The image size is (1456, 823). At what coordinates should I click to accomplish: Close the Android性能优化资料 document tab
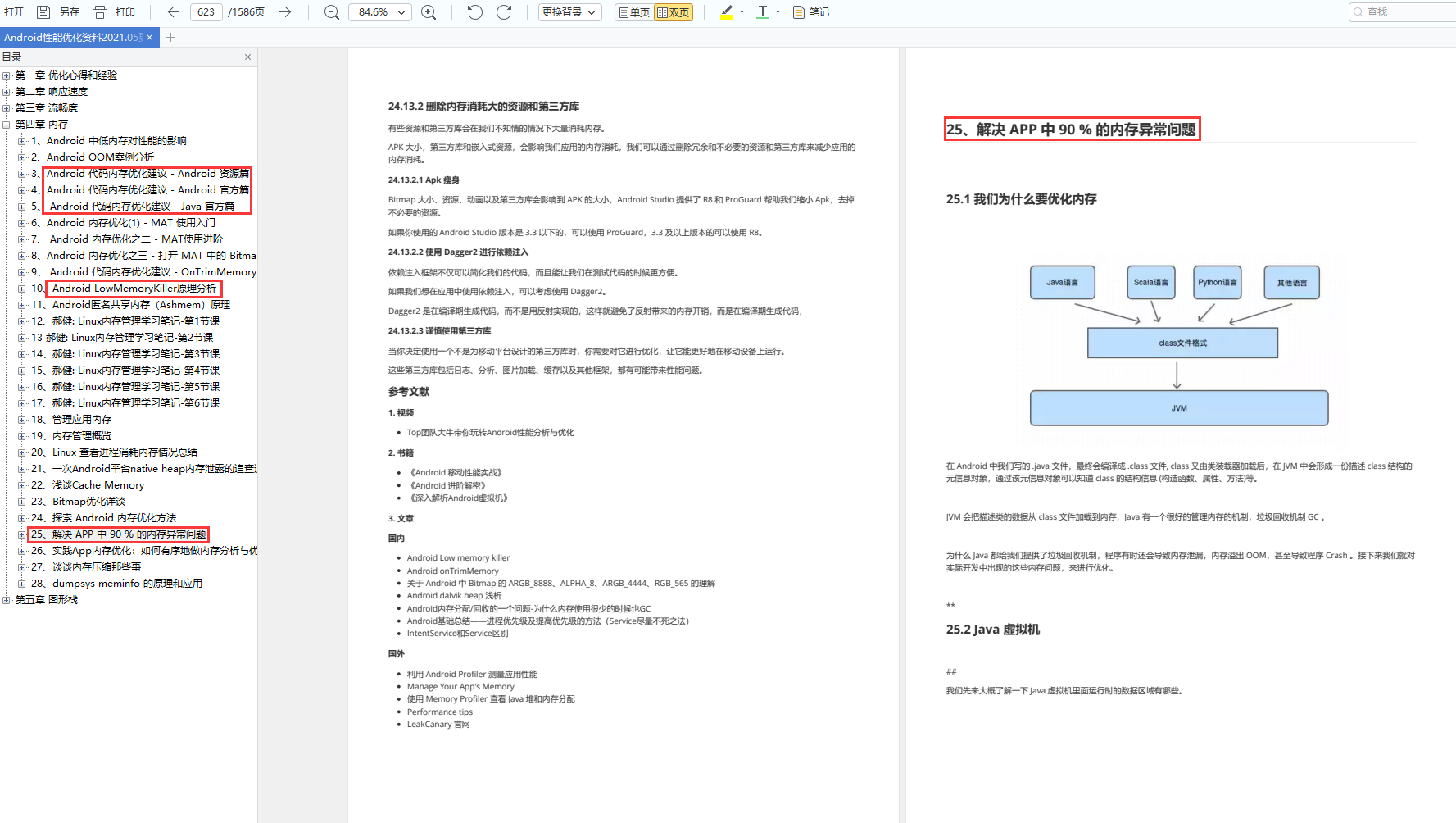click(150, 38)
